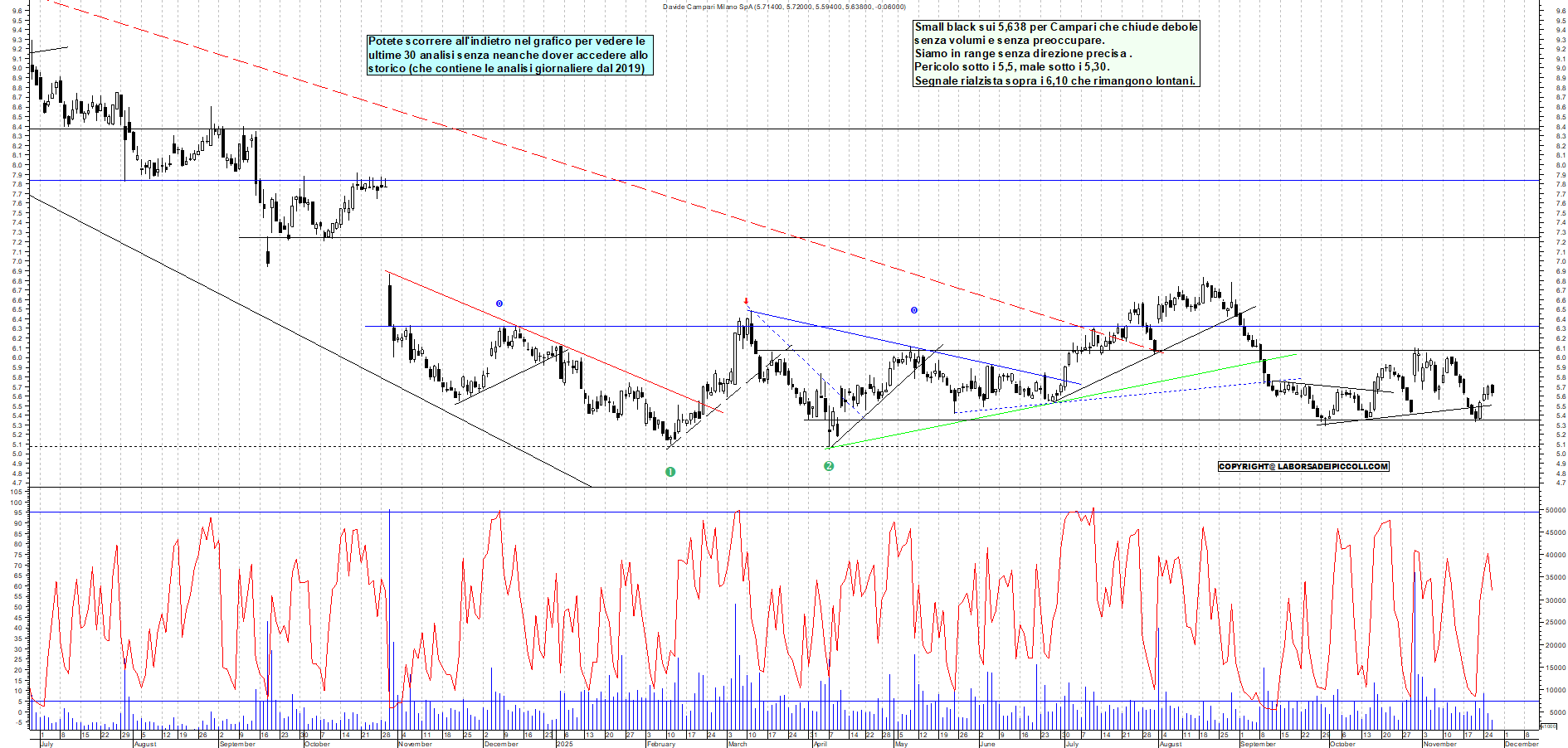The height and width of the screenshot is (748, 1568).
Task: Click the June label on the date axis
Action: (986, 744)
